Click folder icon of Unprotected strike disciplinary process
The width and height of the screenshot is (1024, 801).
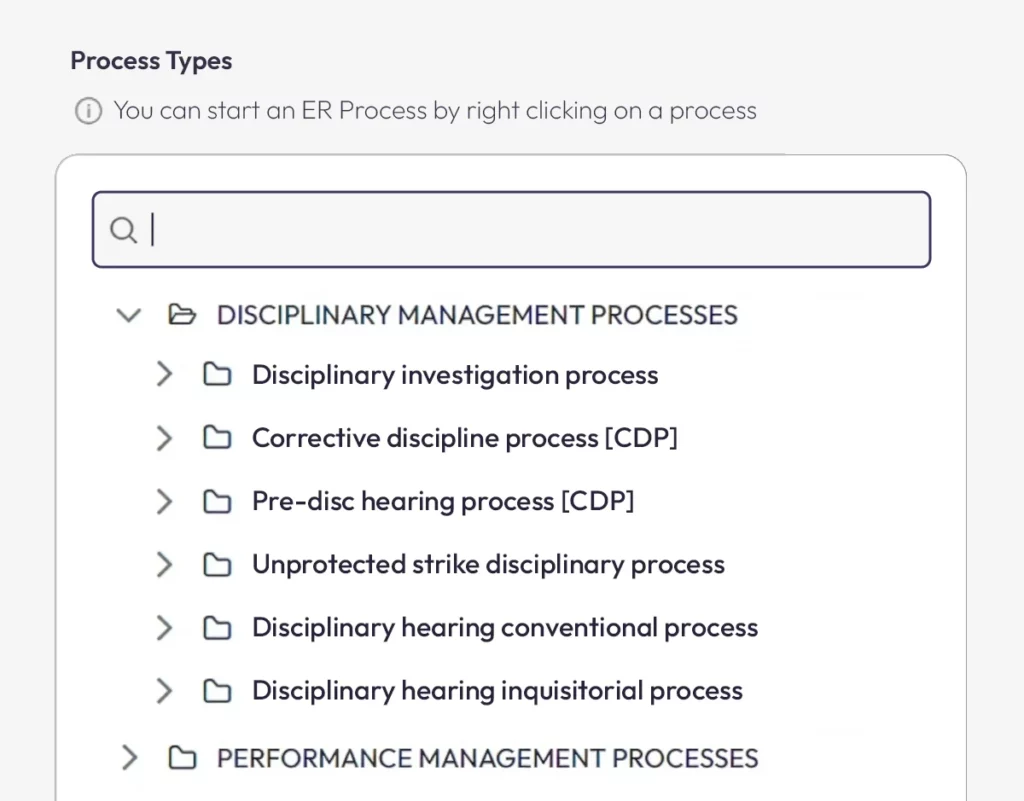tap(217, 565)
